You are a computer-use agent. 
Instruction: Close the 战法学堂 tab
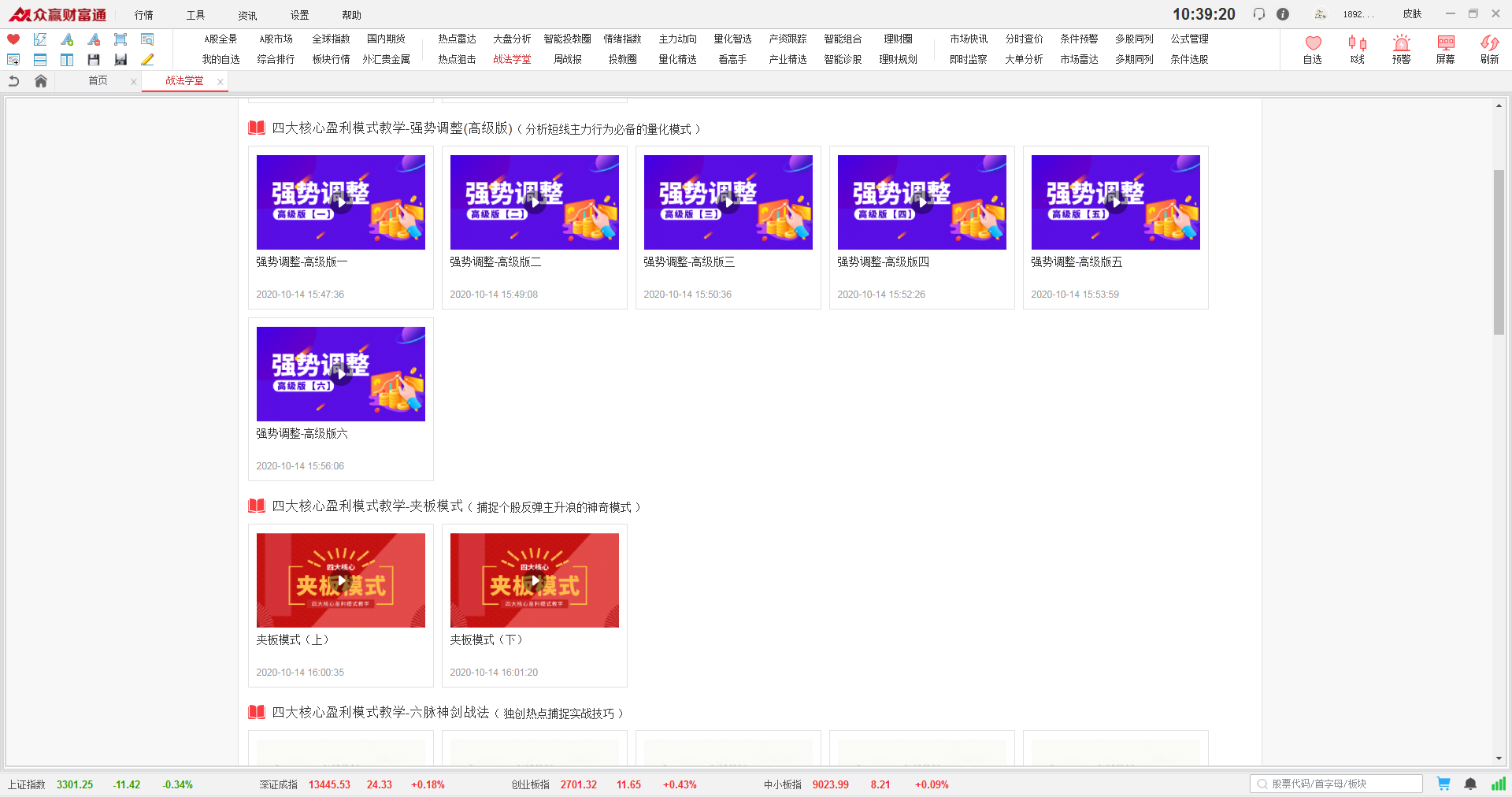tap(220, 82)
